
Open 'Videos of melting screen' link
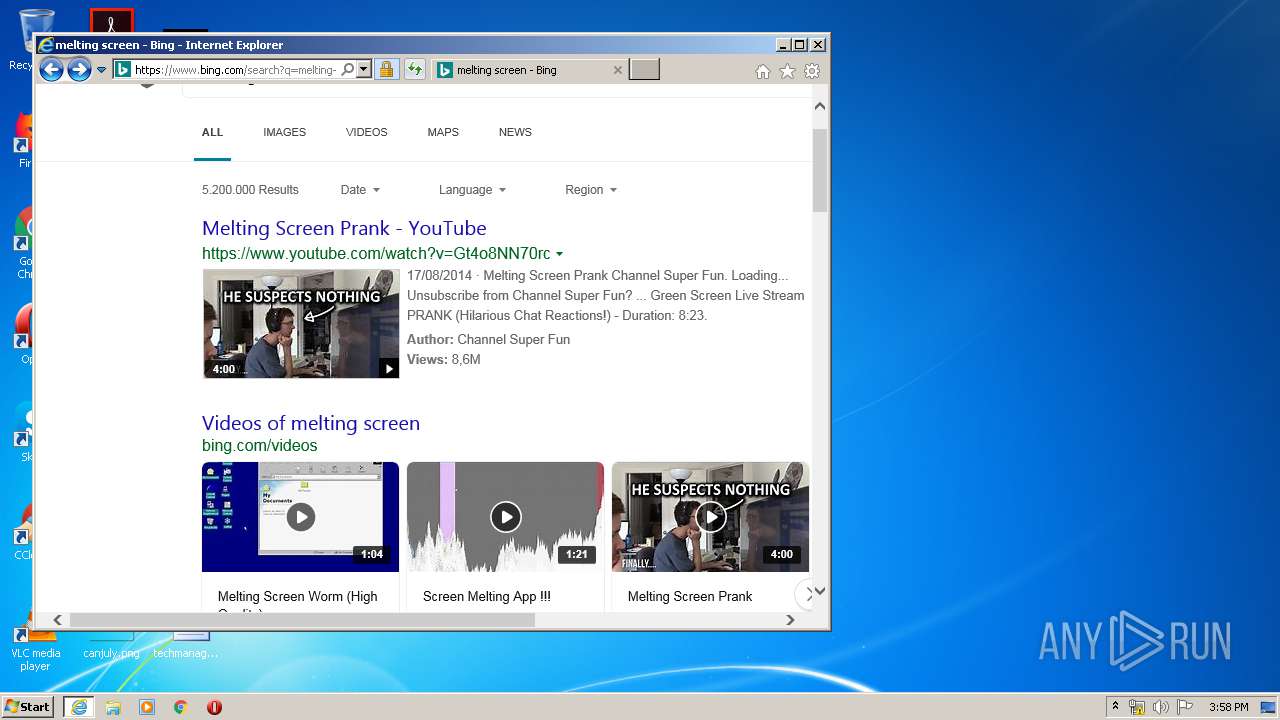pos(311,423)
